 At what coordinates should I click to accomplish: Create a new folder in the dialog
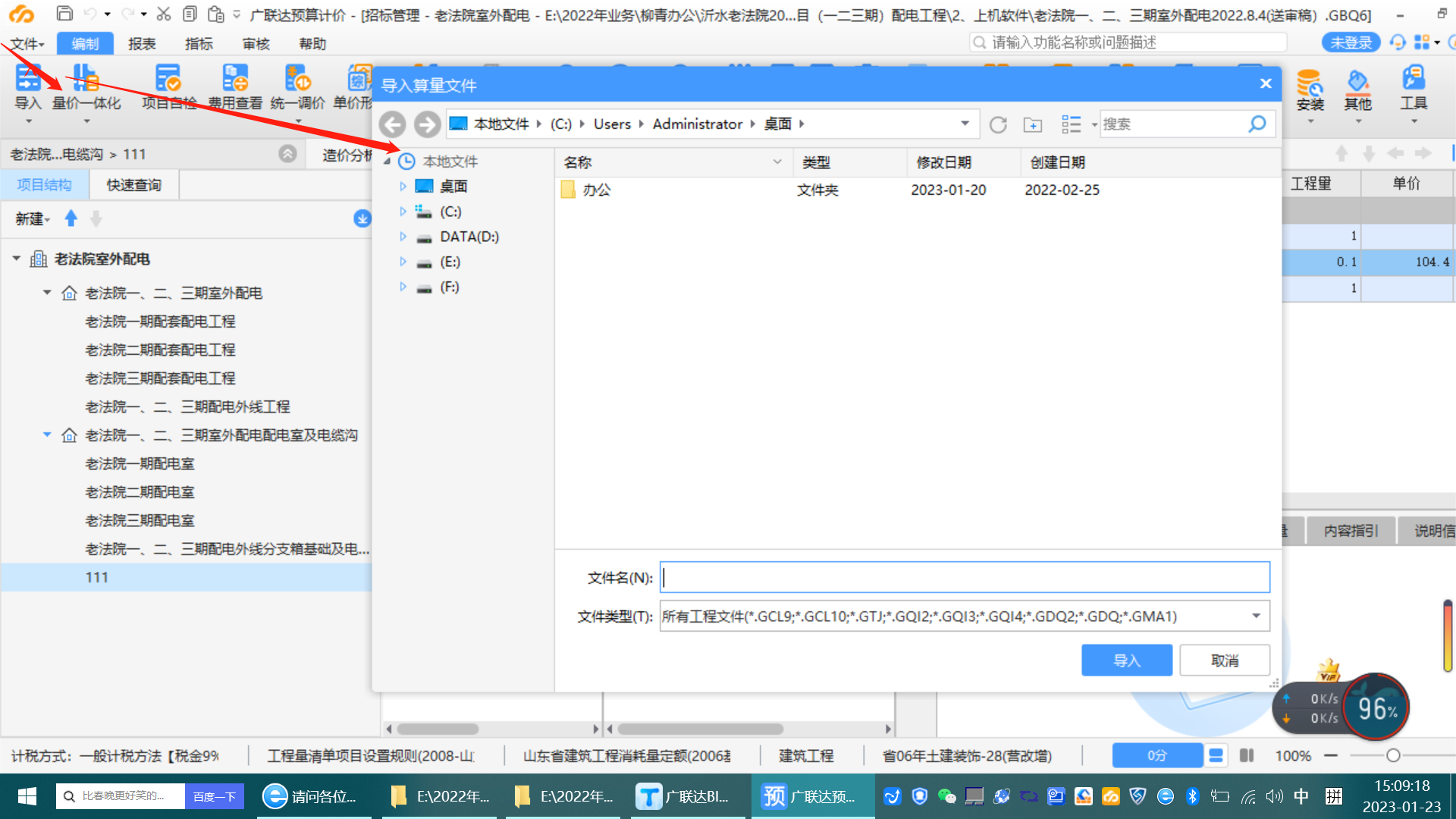click(x=1033, y=124)
